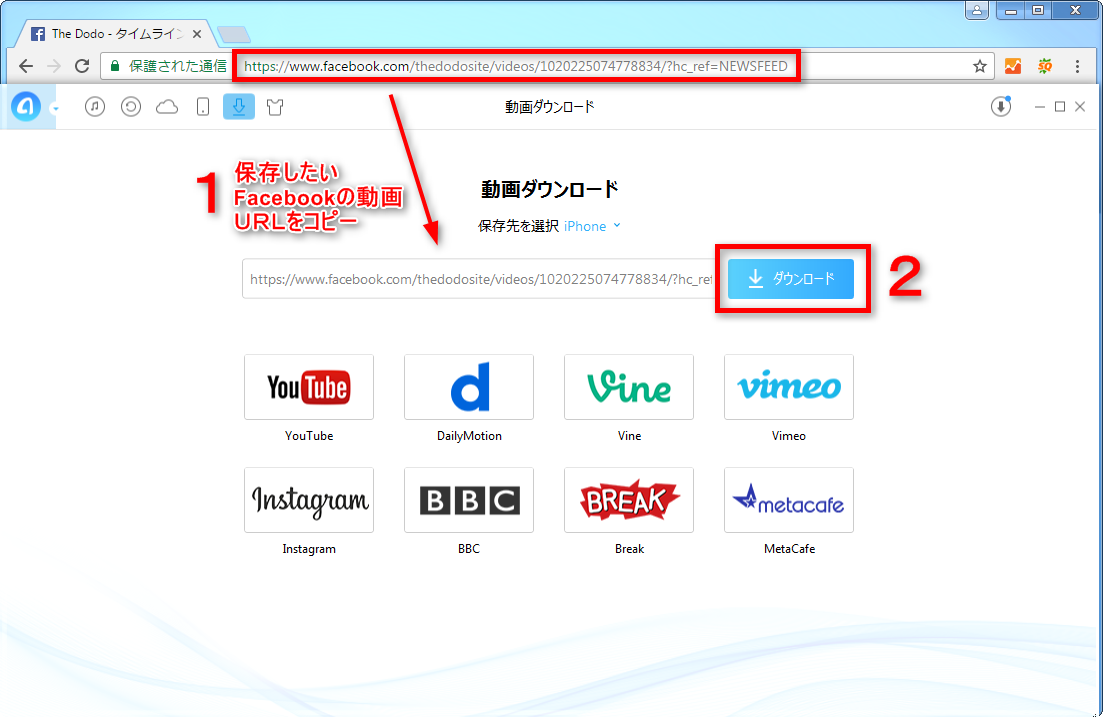Reload the browser page
The image size is (1103, 717).
pos(82,66)
